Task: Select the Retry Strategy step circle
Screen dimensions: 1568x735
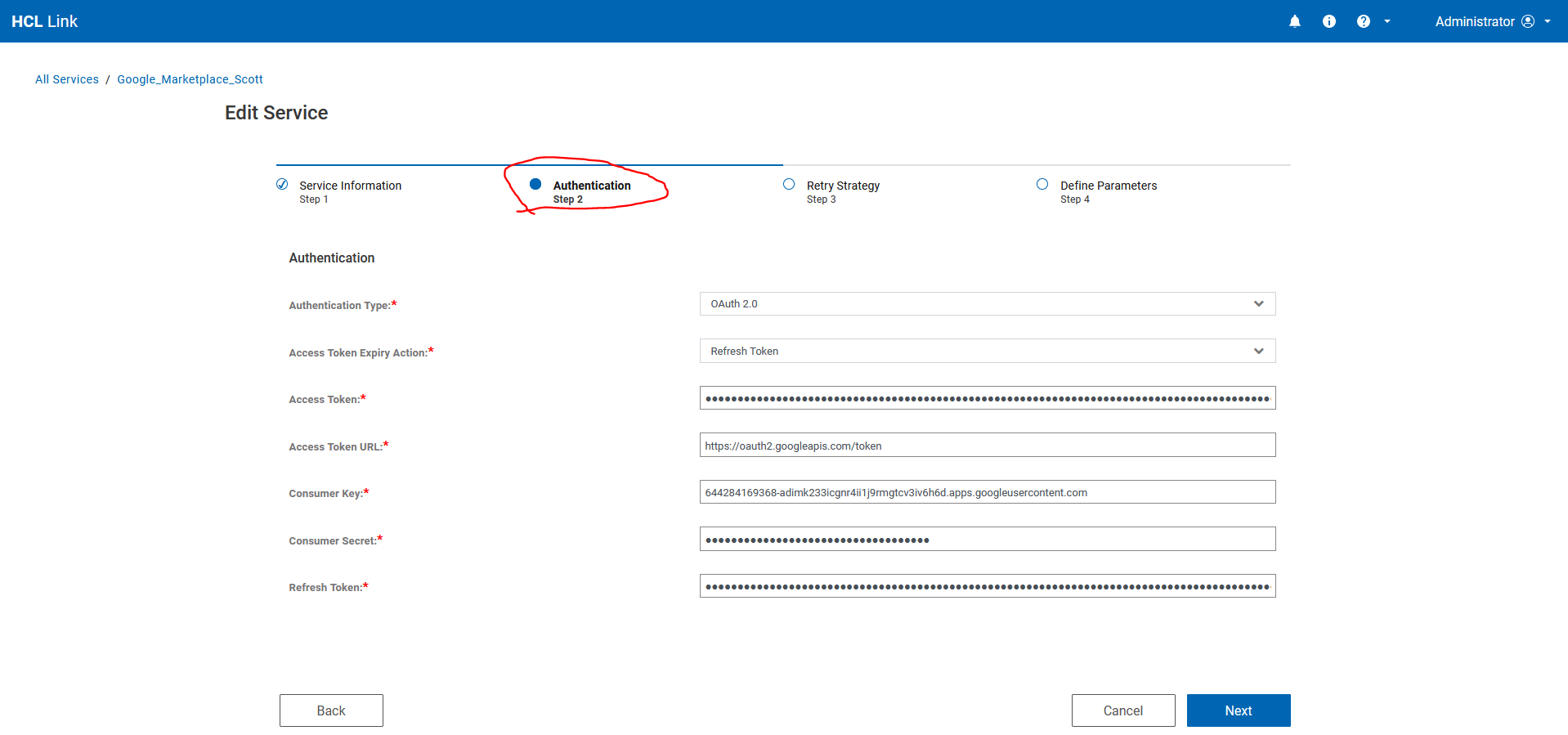Action: [789, 184]
